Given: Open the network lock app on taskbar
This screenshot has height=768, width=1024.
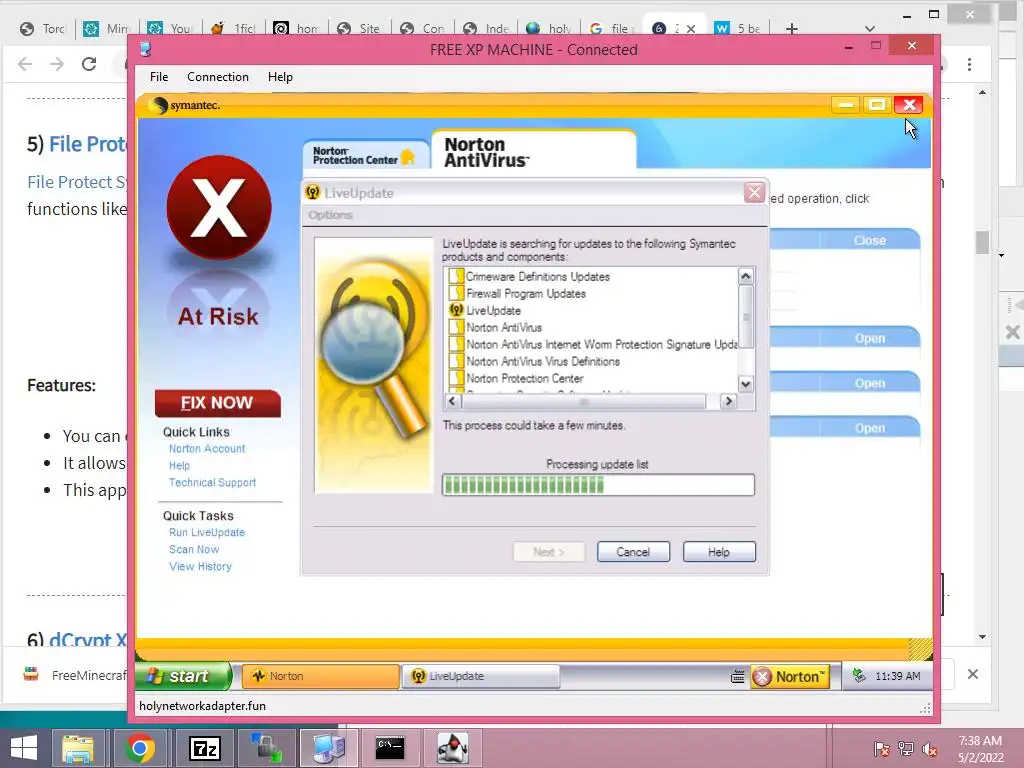Looking at the screenshot, I should pos(266,748).
